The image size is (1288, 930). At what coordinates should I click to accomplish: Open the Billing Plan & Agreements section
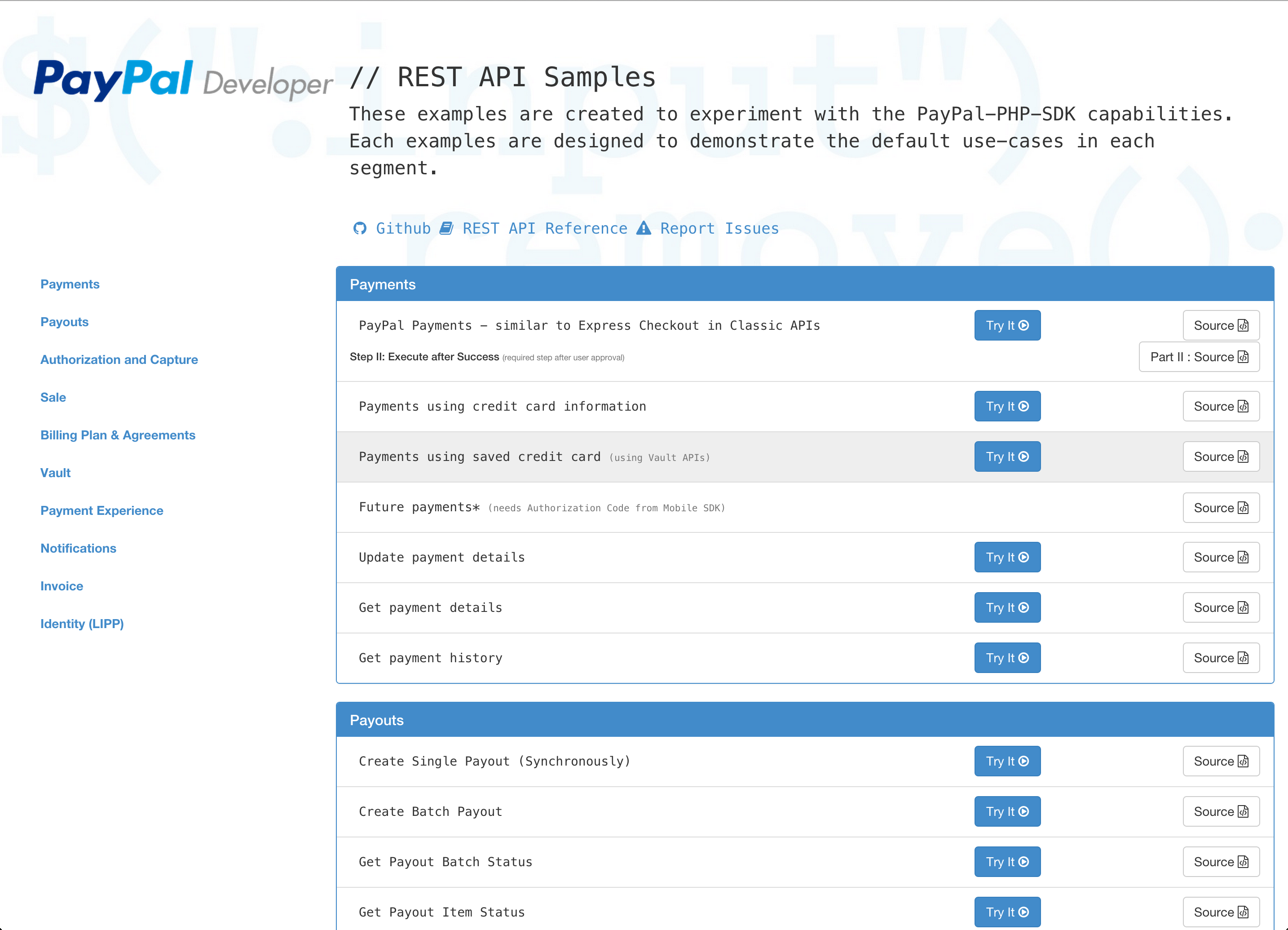(x=118, y=434)
